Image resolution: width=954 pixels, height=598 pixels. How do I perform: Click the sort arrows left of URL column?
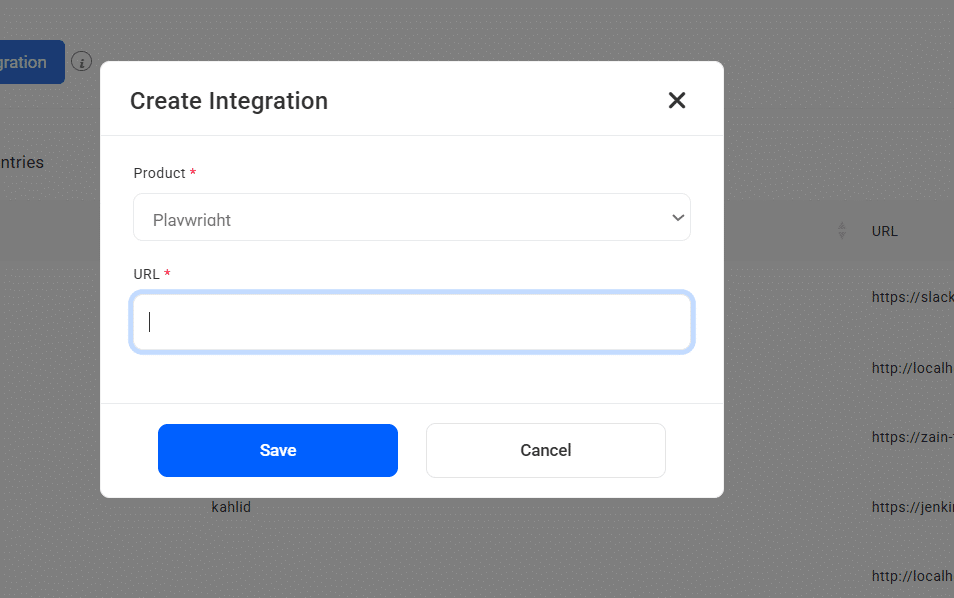(841, 231)
